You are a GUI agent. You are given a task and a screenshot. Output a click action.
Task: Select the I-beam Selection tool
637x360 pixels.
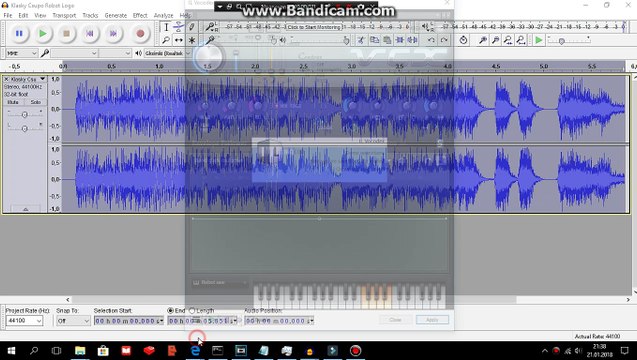(x=166, y=27)
